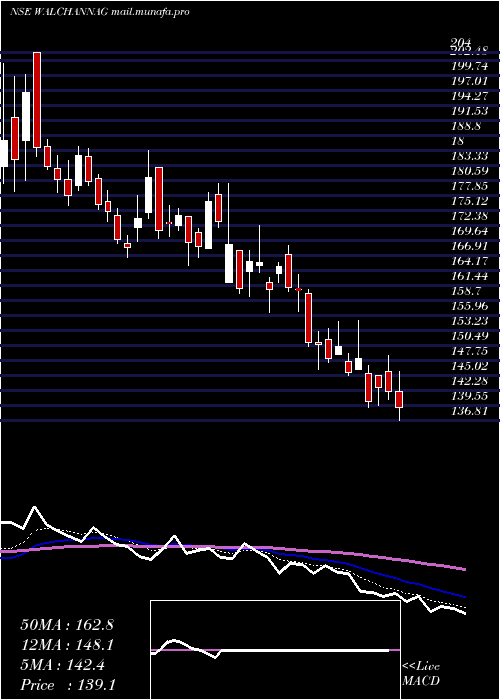This screenshot has width=500, height=700.
Task: Select the 139.55 price axis label
Action: coord(469,396)
